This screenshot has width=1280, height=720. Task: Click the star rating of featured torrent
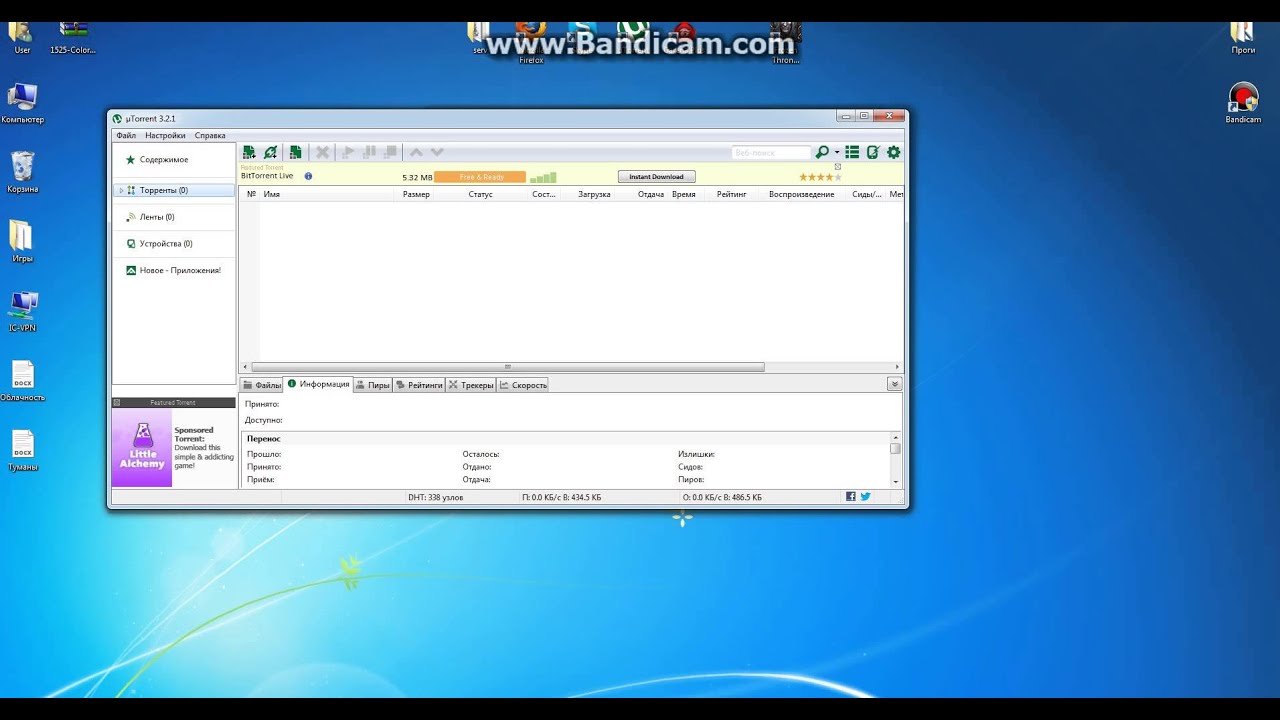(820, 177)
